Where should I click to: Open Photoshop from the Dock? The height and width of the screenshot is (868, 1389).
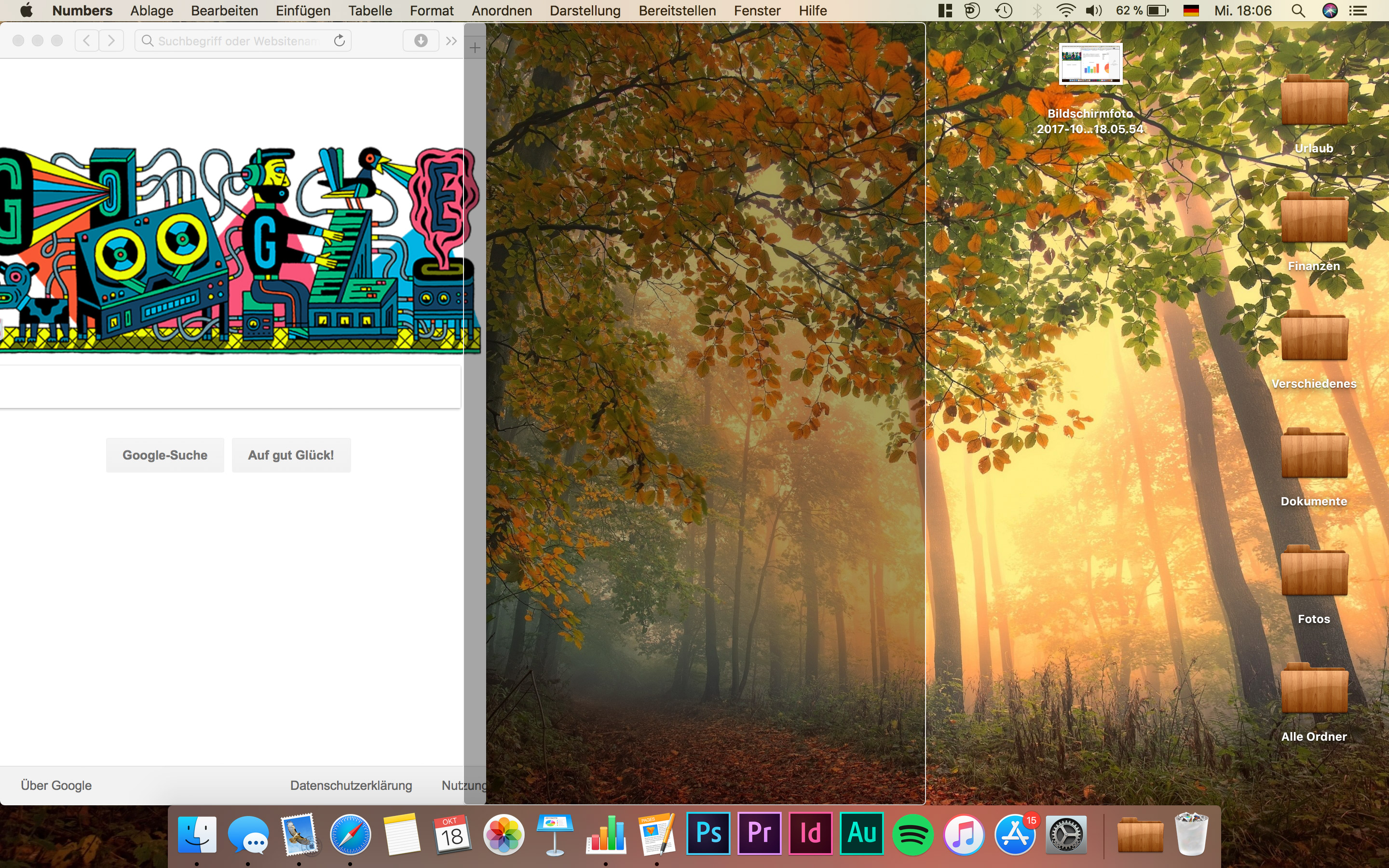click(708, 834)
